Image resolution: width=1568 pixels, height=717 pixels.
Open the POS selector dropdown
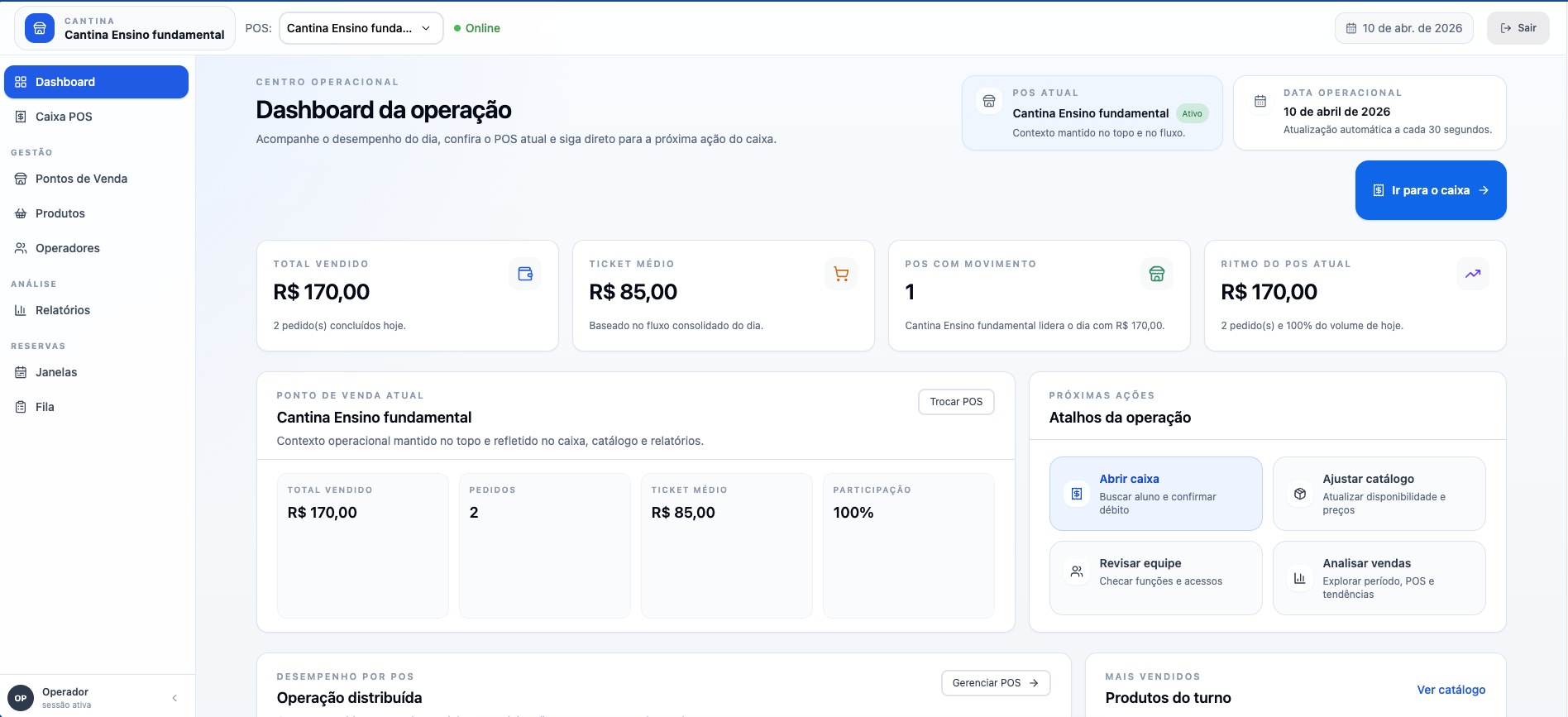click(361, 28)
